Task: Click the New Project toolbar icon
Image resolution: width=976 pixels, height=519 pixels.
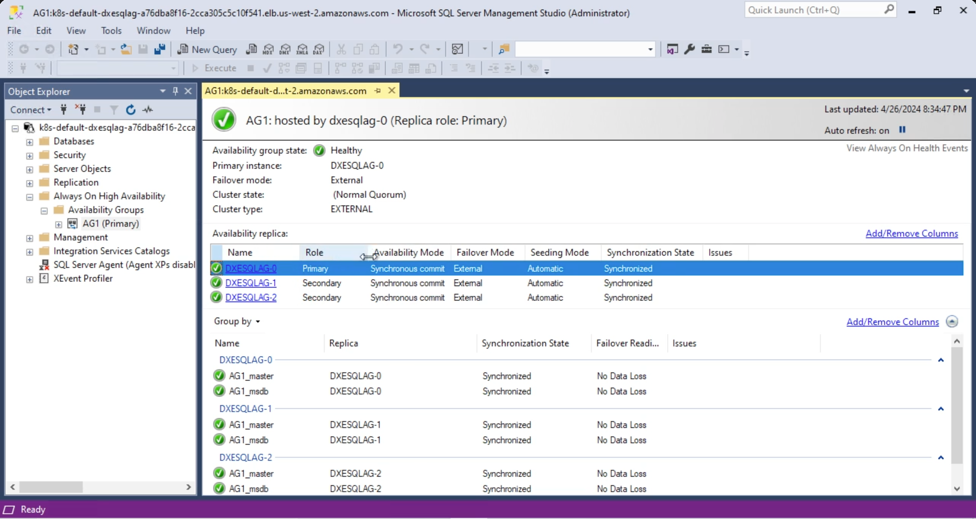Action: coord(73,49)
